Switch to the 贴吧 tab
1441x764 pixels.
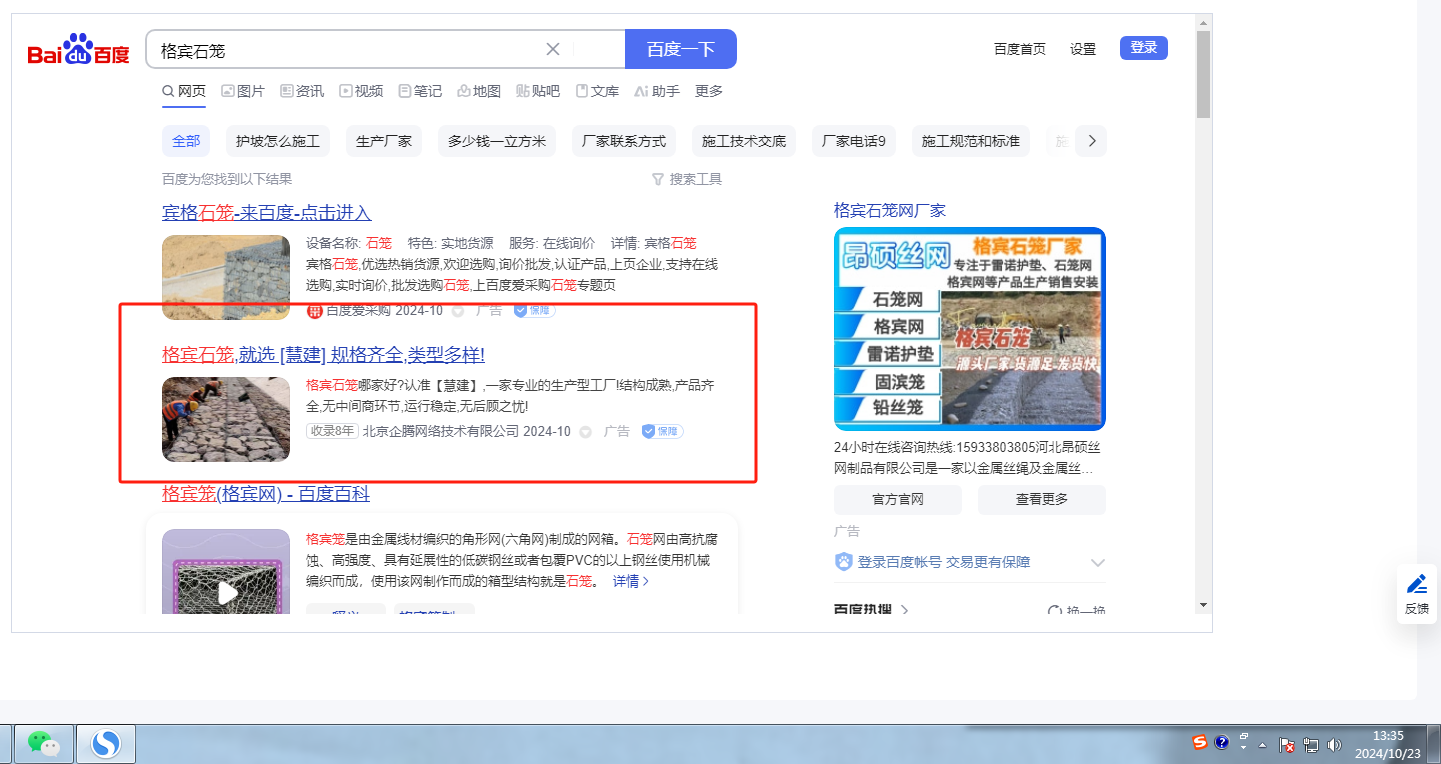click(x=538, y=91)
